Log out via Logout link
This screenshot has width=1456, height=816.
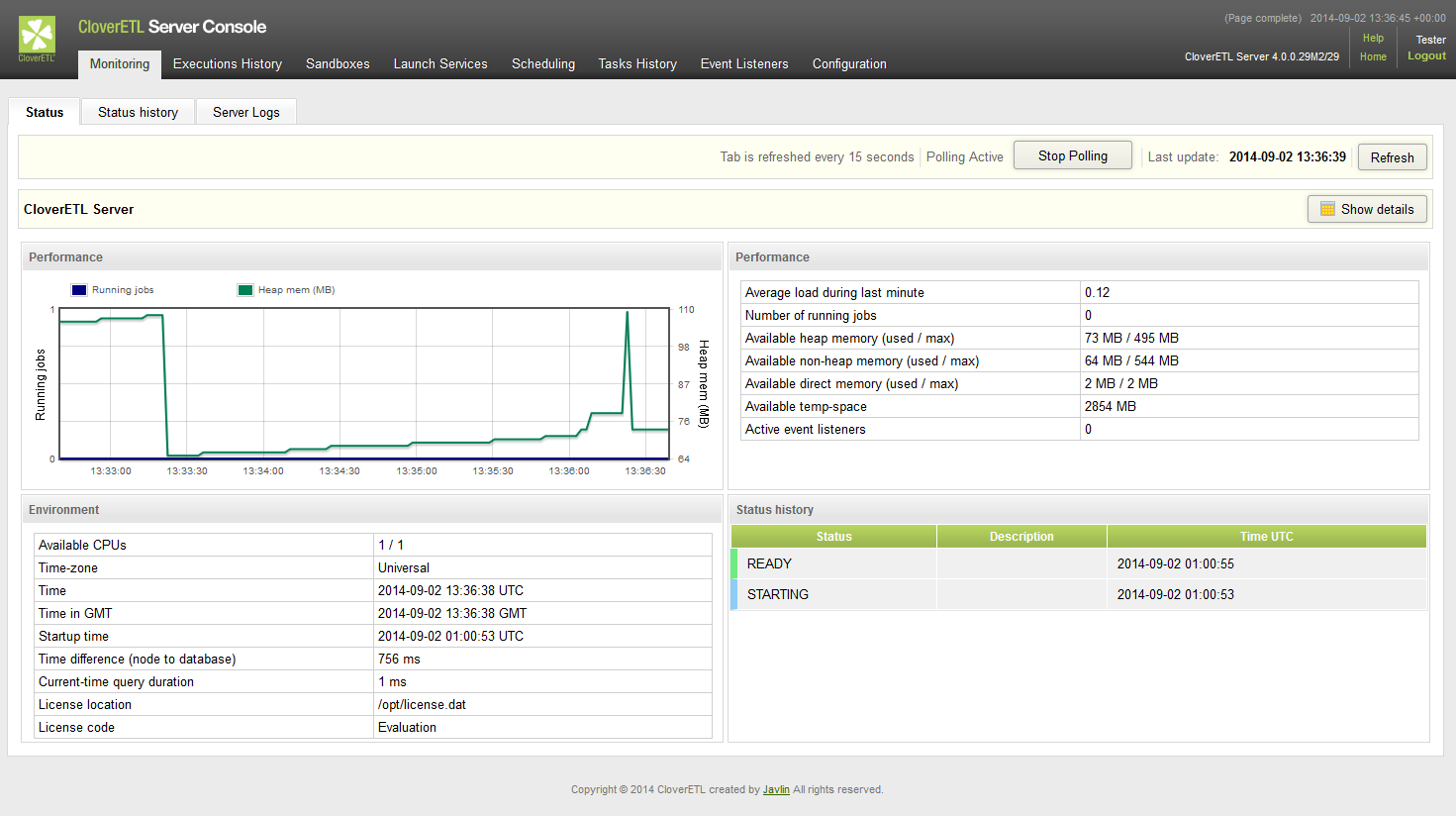pyautogui.click(x=1426, y=55)
